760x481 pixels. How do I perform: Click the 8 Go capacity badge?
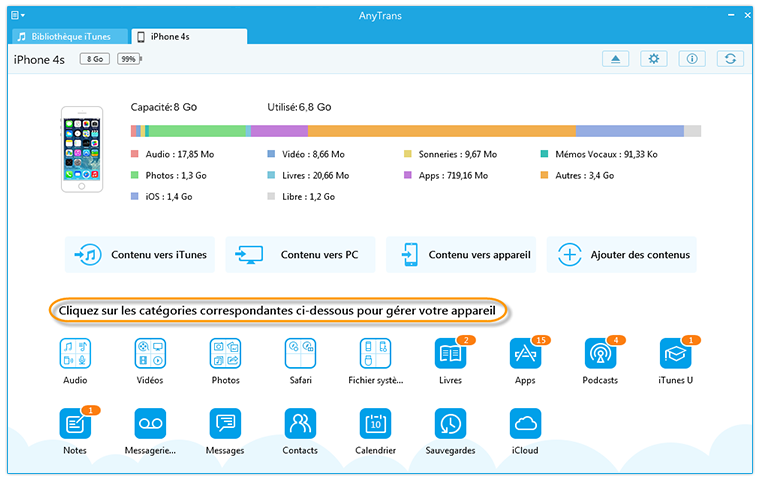[95, 59]
